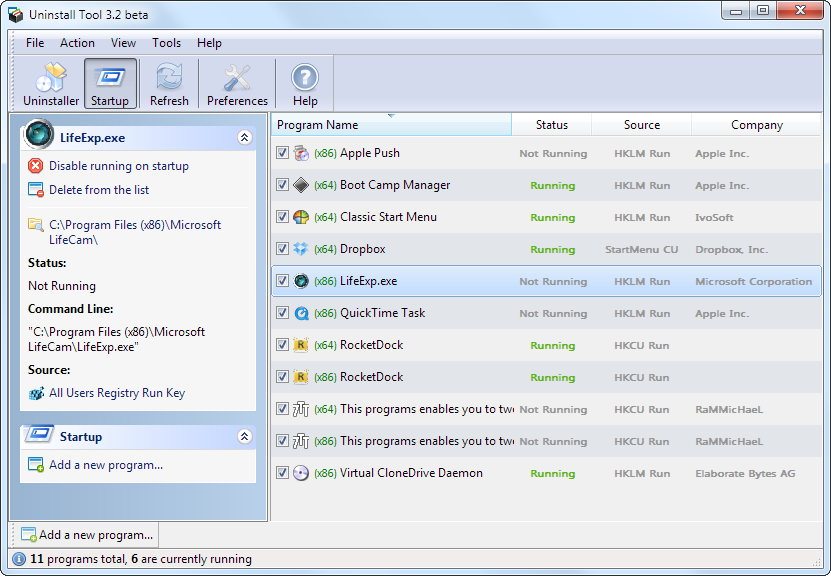Uncheck the Boot Camp Manager checkbox
This screenshot has height=576, width=831.
(x=282, y=185)
